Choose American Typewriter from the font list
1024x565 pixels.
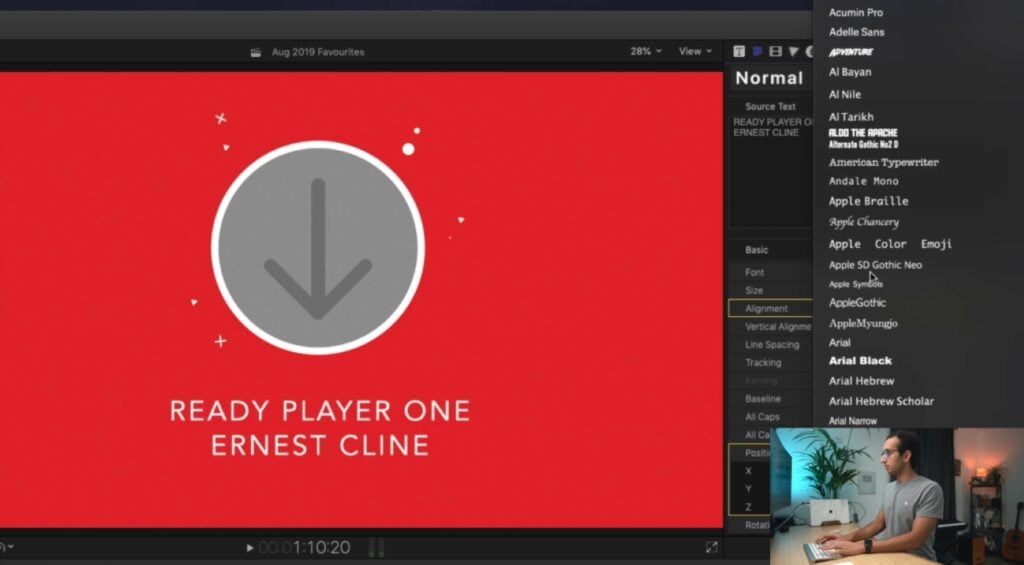pos(883,162)
